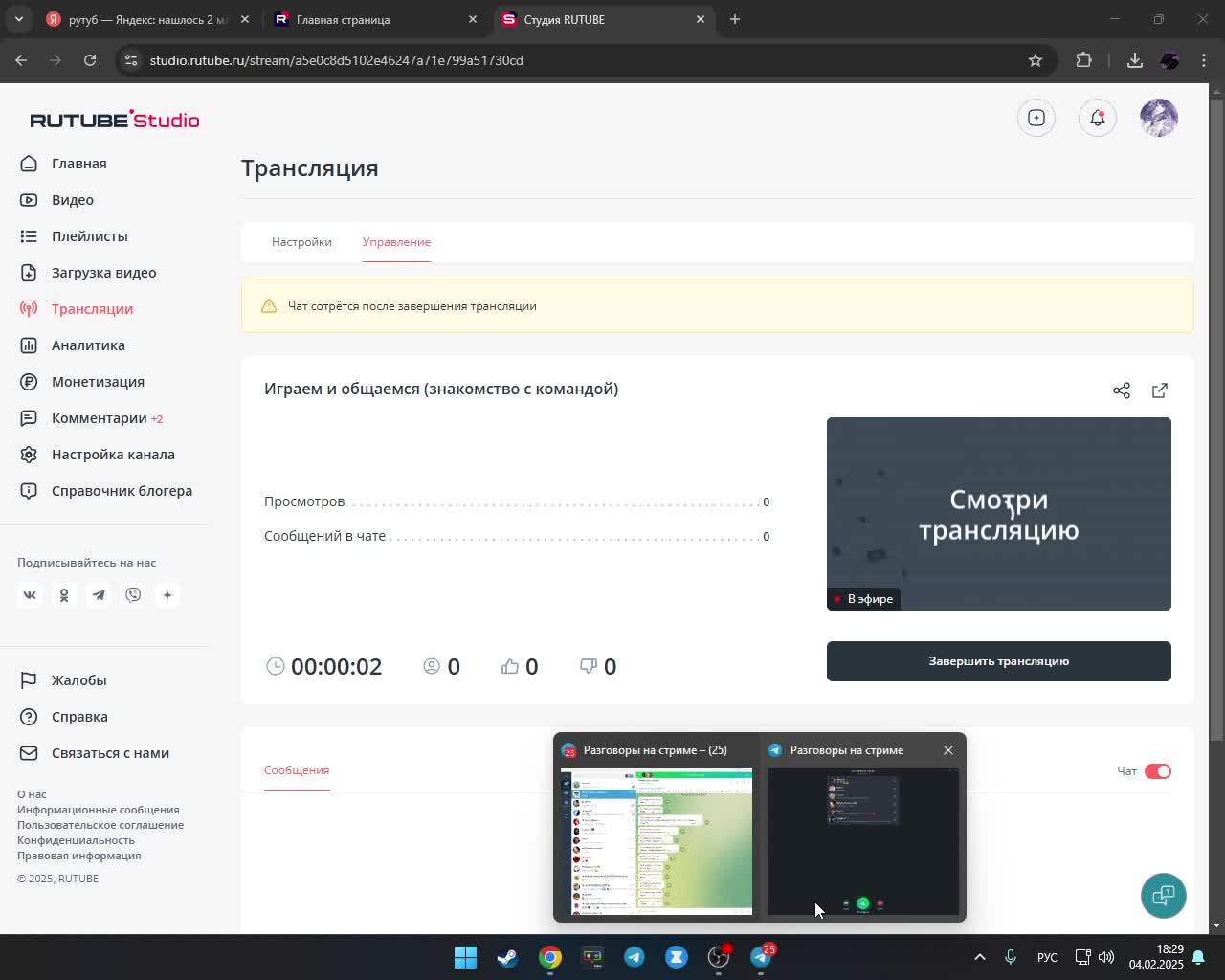
Task: Switch to Главная страница browser tab
Action: click(375, 19)
